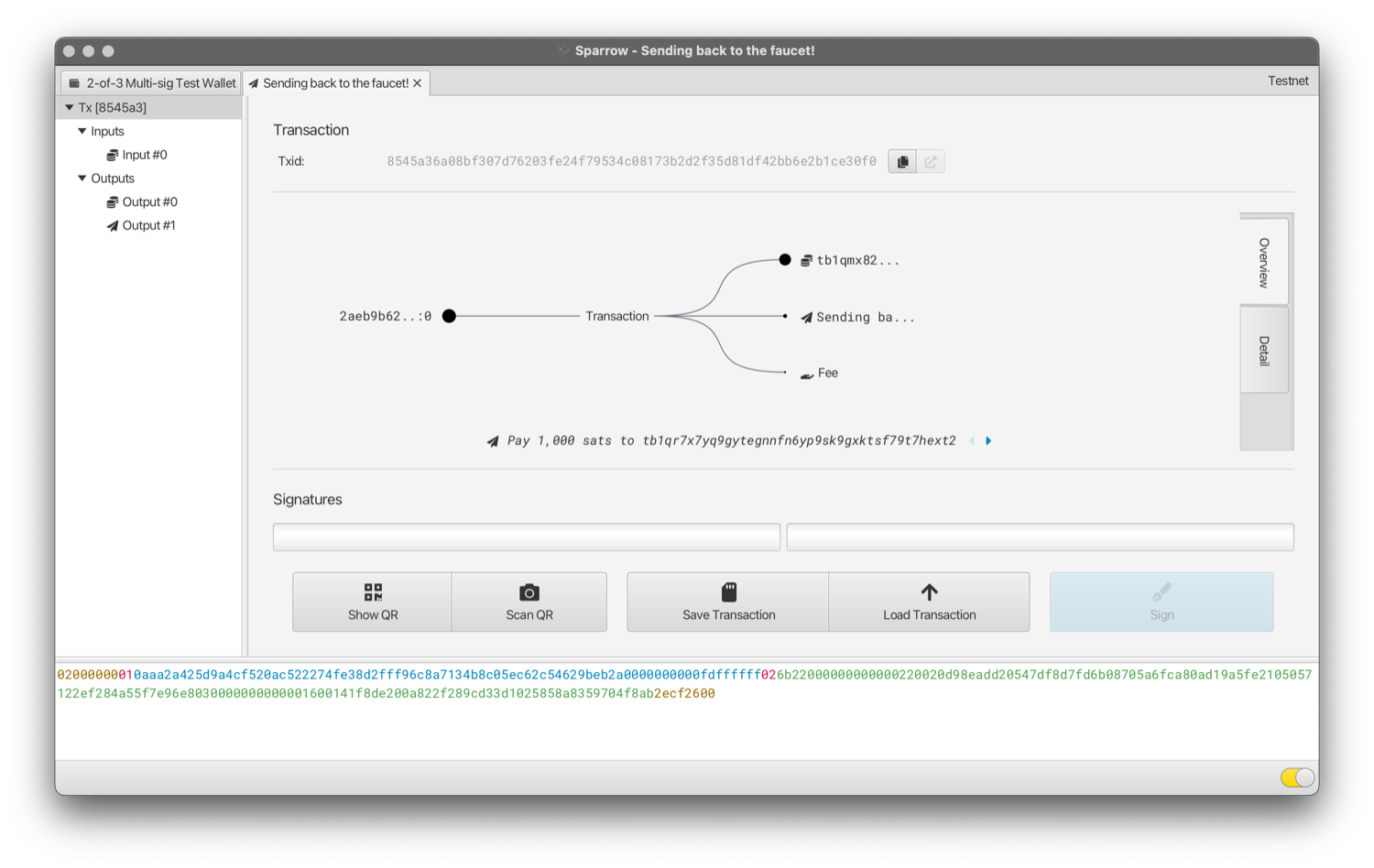Select the Tx [8545a3] root item

(x=113, y=107)
